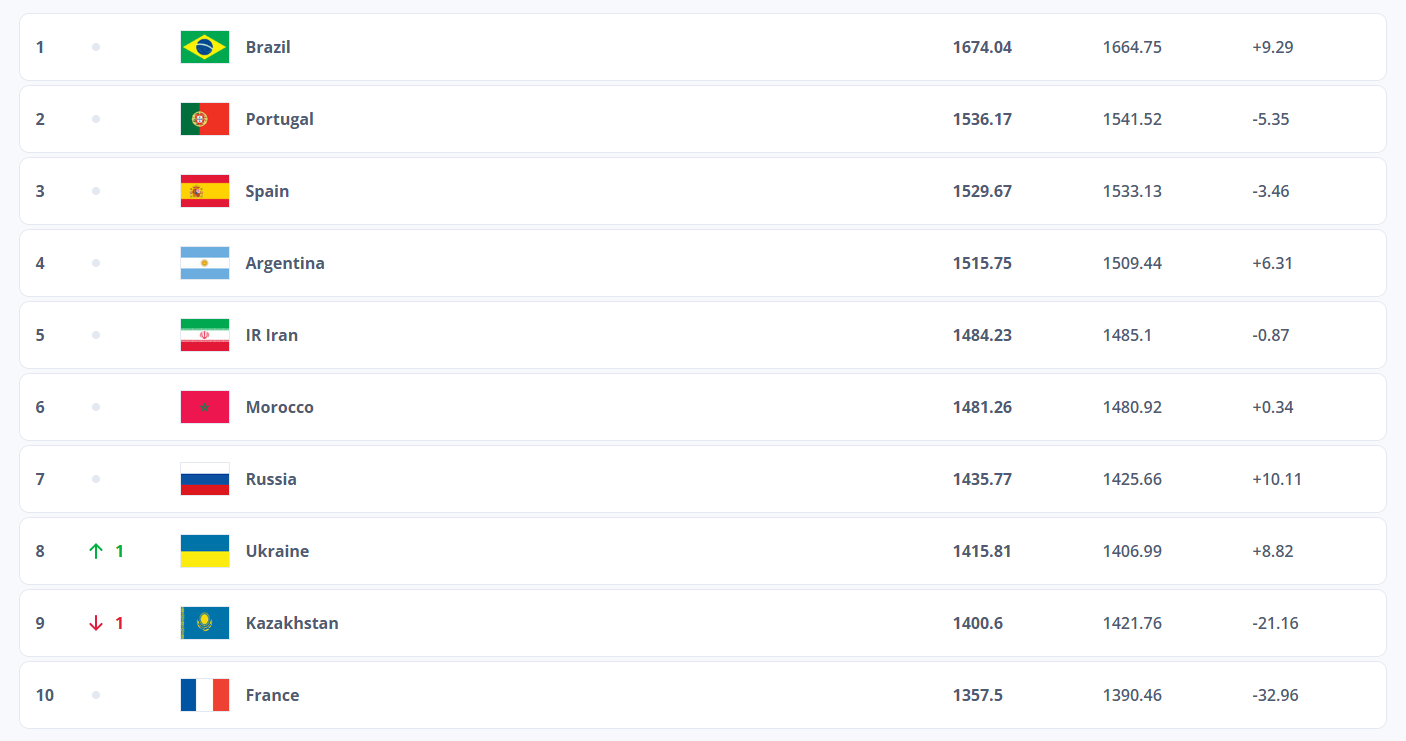Click the Argentina flag icon
Image resolution: width=1406 pixels, height=741 pixels.
[x=205, y=263]
